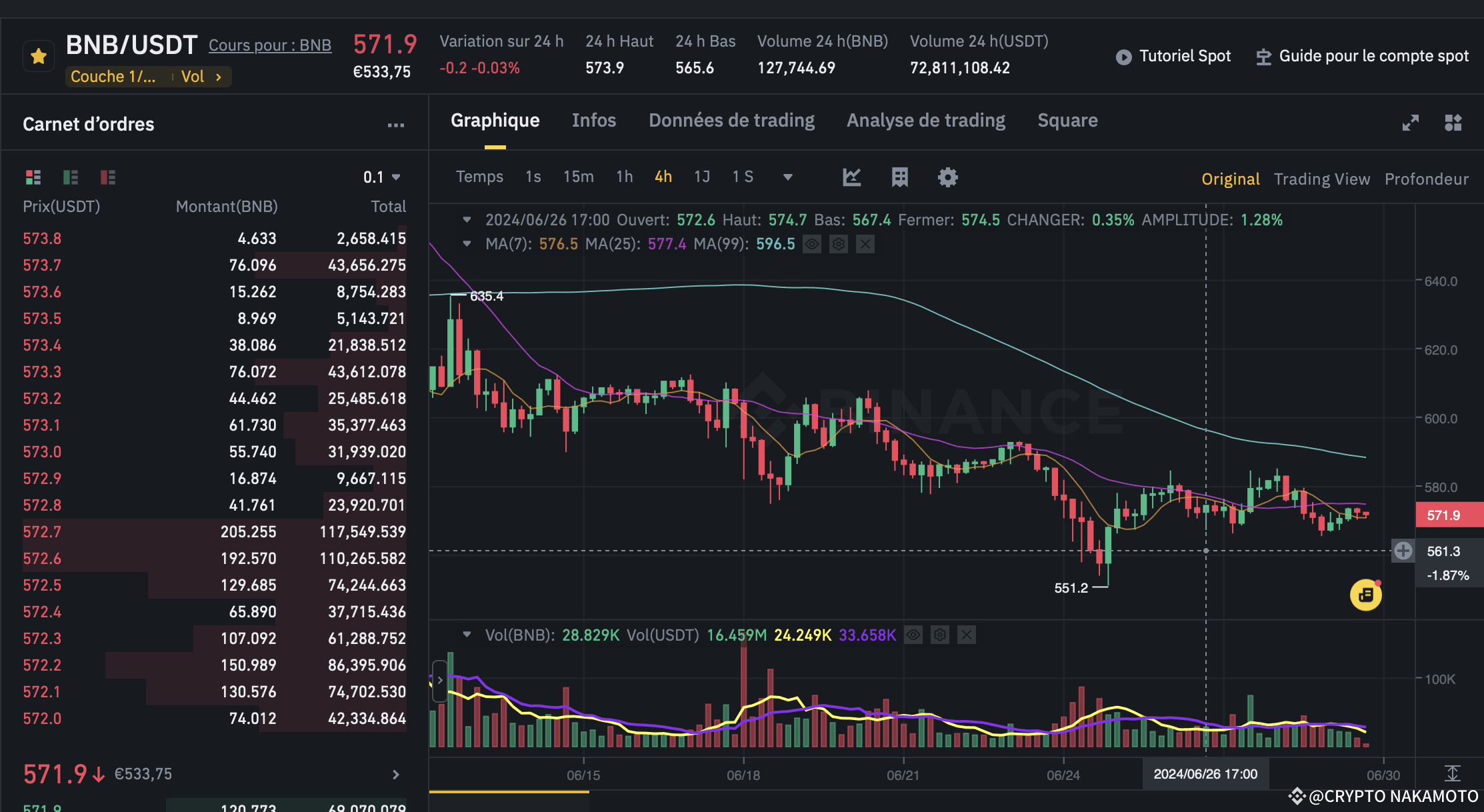Open the multi-chart layout icon
Viewport: 1484px width, 812px height.
[1453, 123]
